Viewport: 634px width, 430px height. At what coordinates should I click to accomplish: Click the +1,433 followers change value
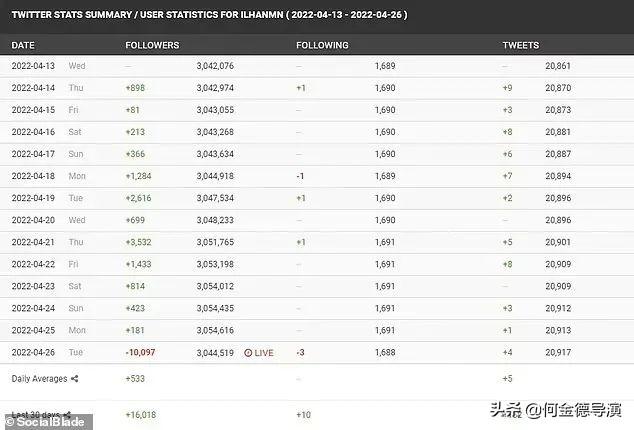(x=138, y=264)
